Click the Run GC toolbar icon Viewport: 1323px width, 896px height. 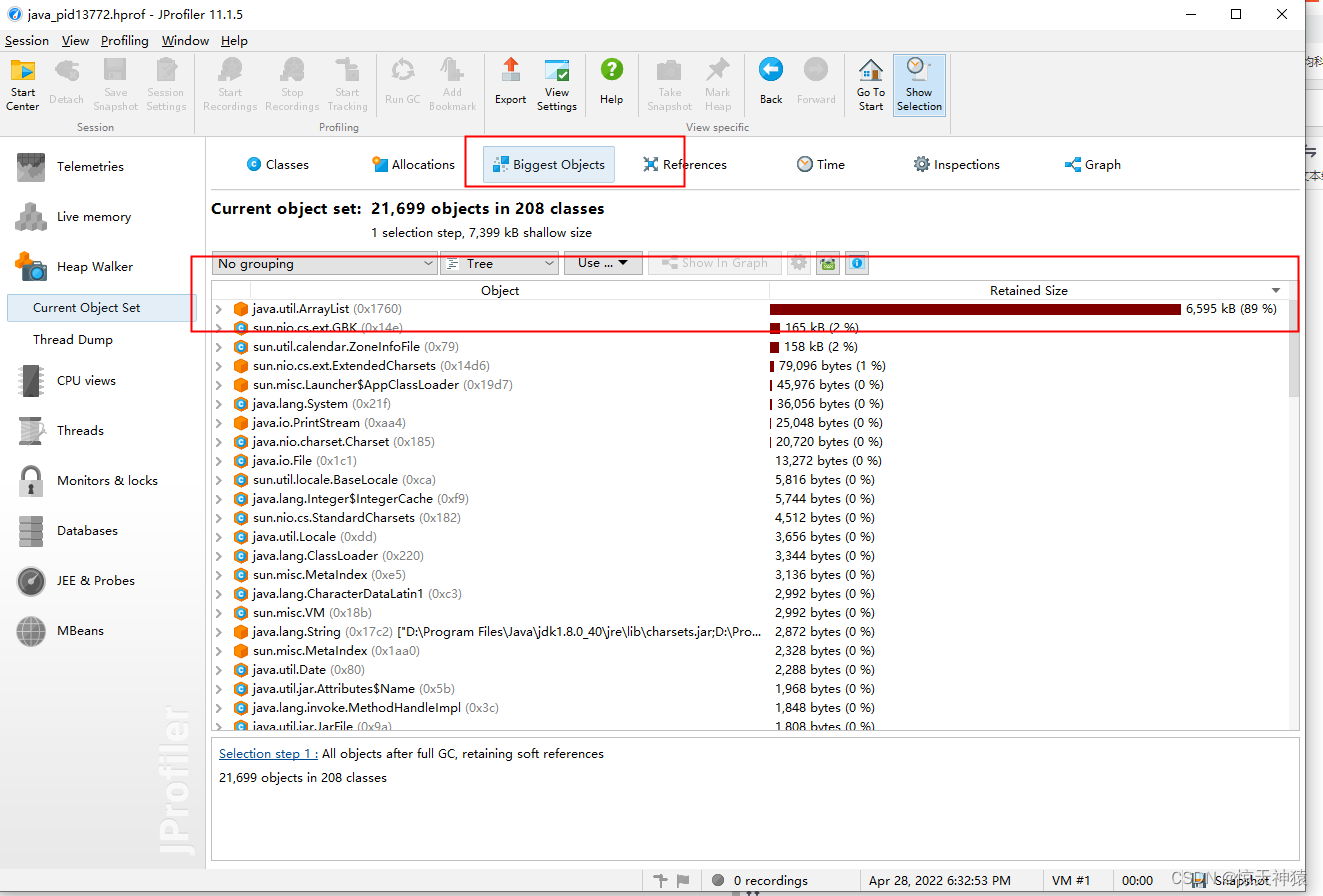click(403, 83)
